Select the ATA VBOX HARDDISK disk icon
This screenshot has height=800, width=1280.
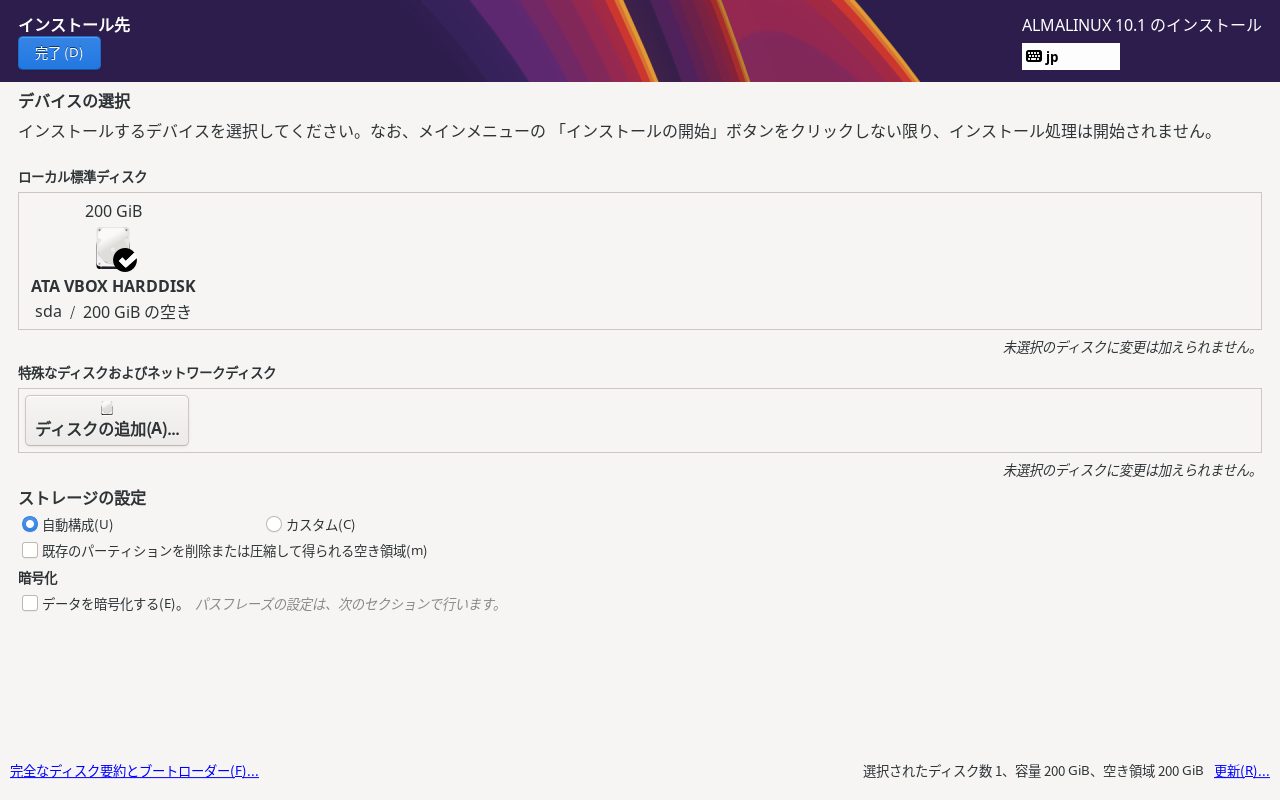(x=115, y=249)
